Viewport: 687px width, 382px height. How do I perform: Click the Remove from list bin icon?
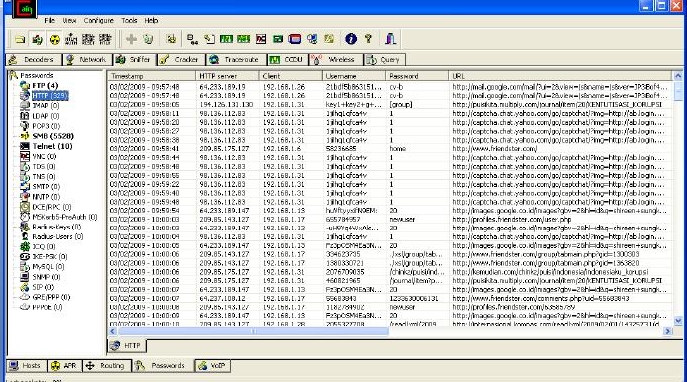click(x=148, y=39)
